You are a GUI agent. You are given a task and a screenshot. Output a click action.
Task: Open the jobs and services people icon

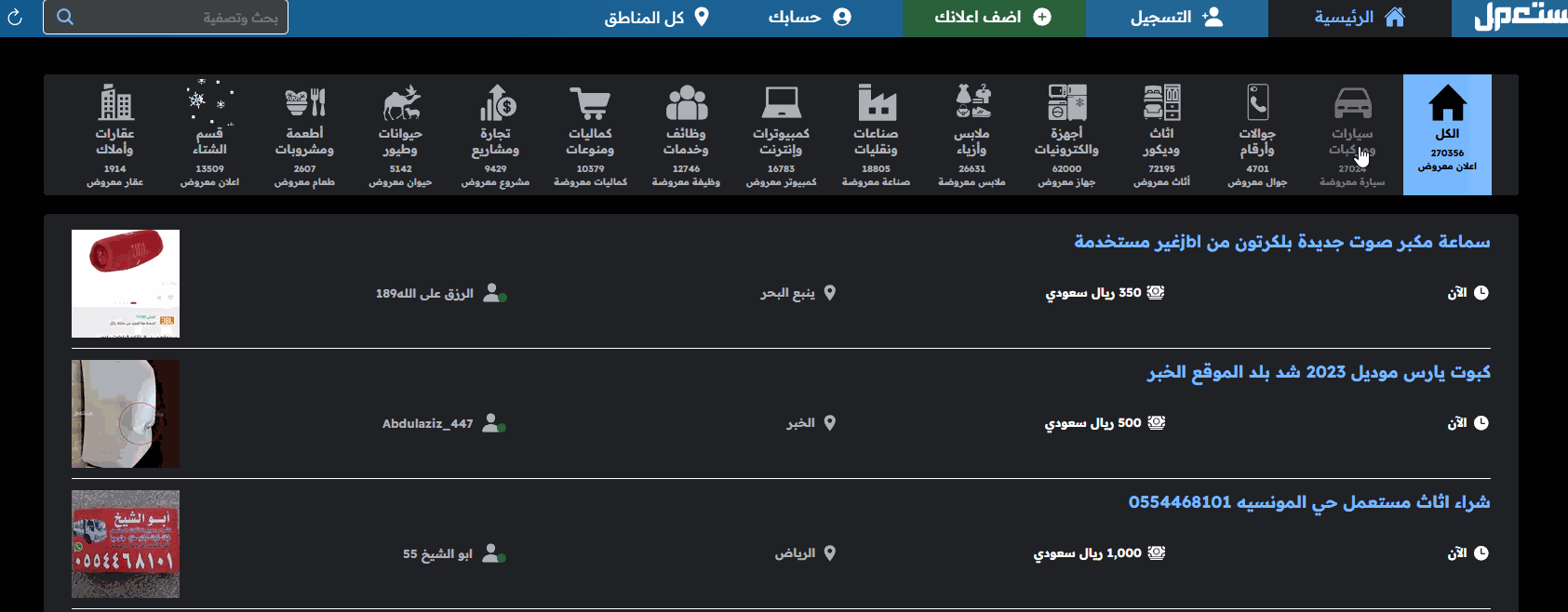686,103
